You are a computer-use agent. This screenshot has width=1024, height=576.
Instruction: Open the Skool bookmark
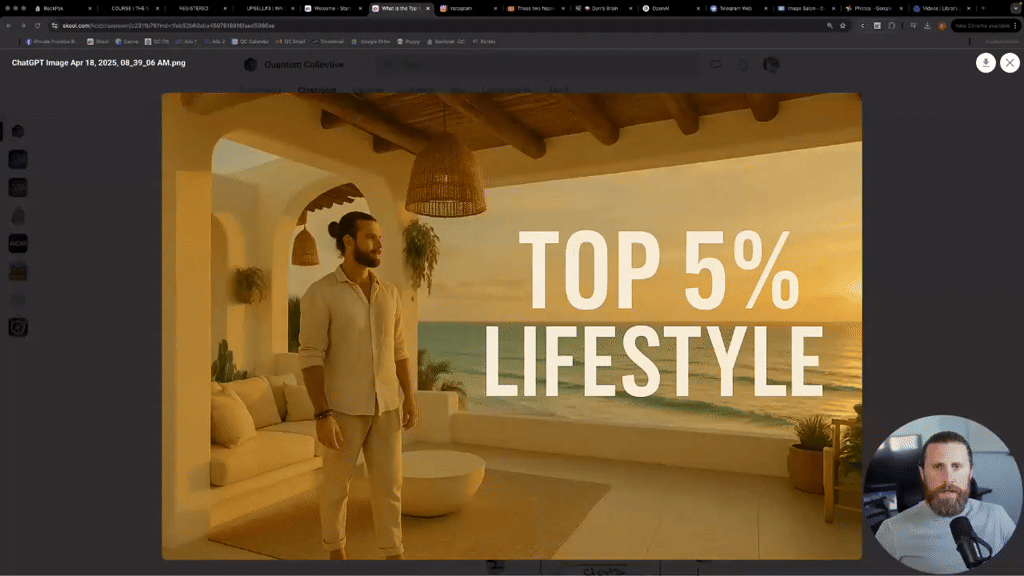coord(98,41)
